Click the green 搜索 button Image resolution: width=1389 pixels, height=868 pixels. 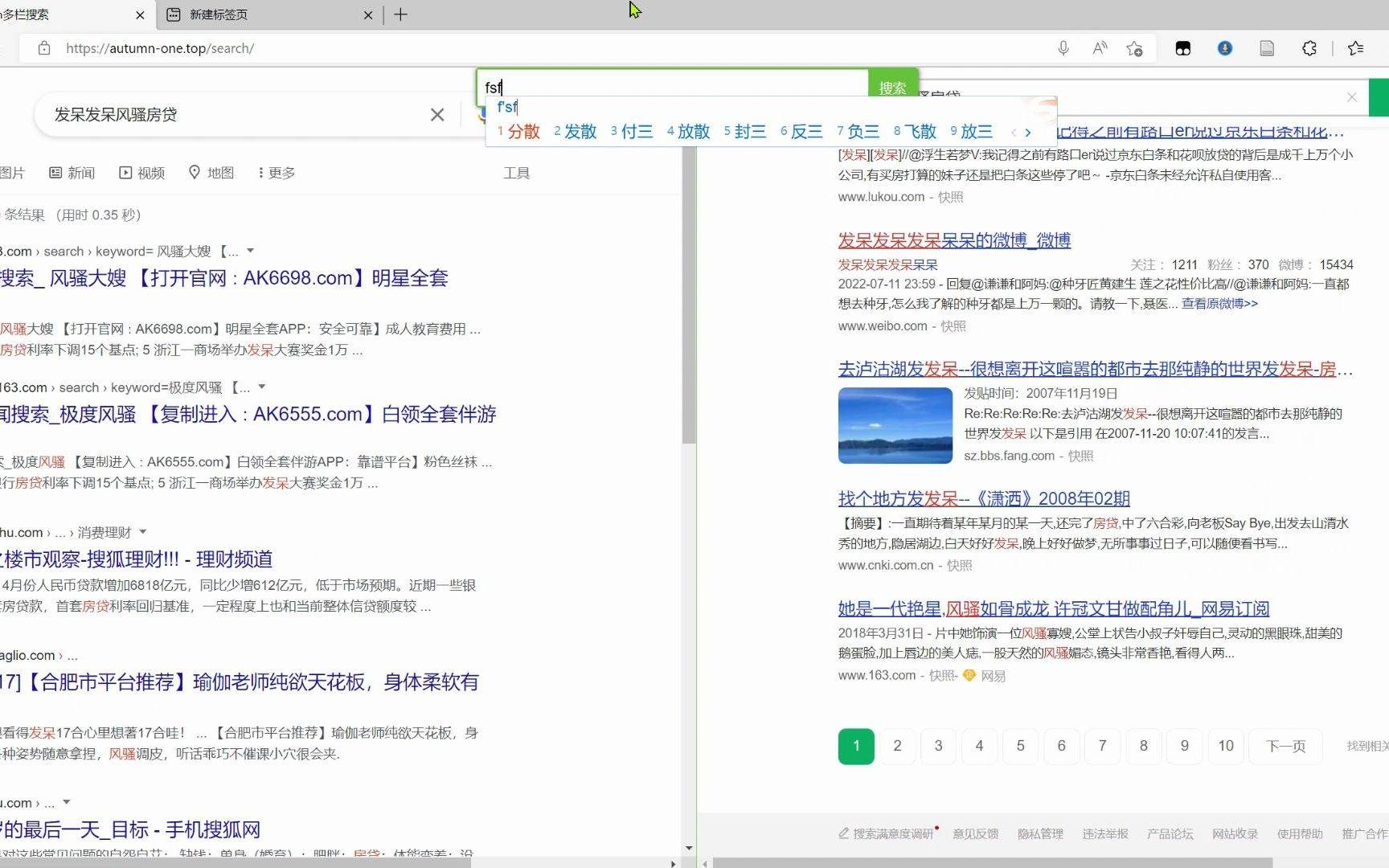coord(892,87)
